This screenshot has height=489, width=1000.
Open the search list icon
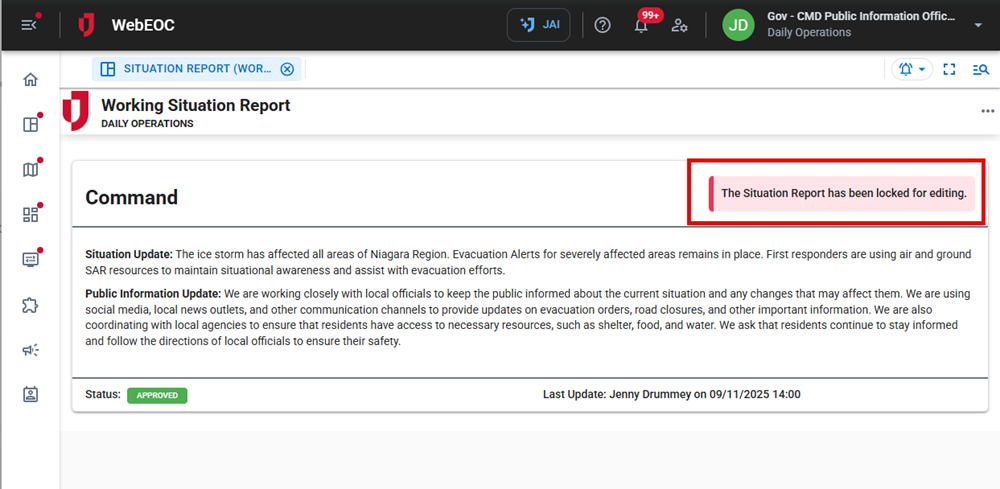980,69
